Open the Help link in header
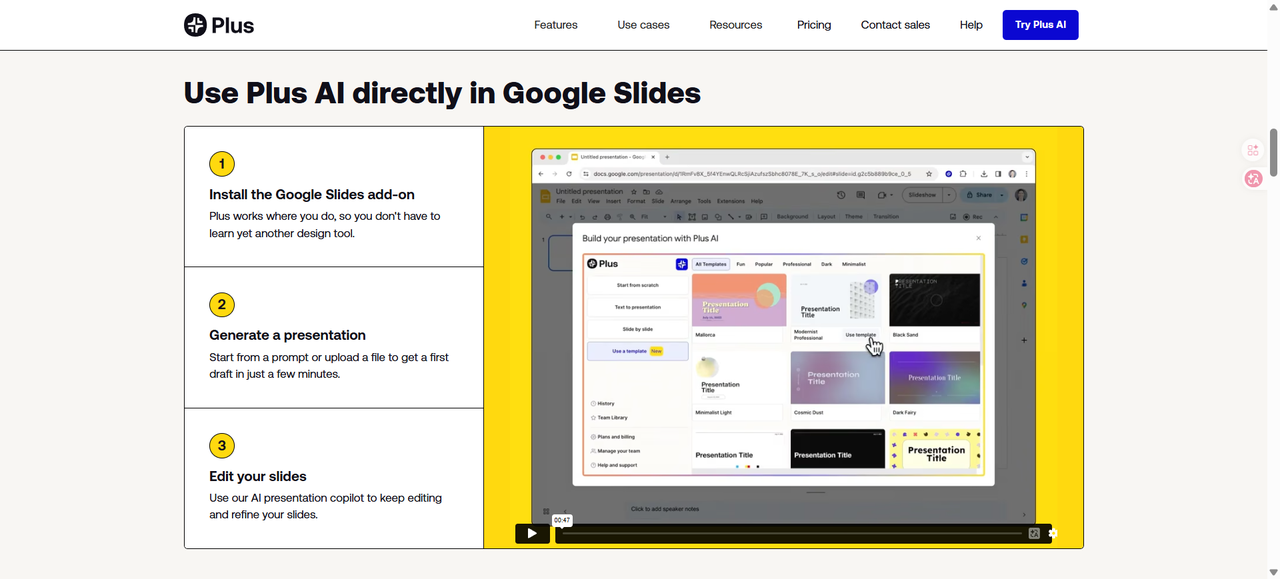The width and height of the screenshot is (1280, 579). click(971, 25)
